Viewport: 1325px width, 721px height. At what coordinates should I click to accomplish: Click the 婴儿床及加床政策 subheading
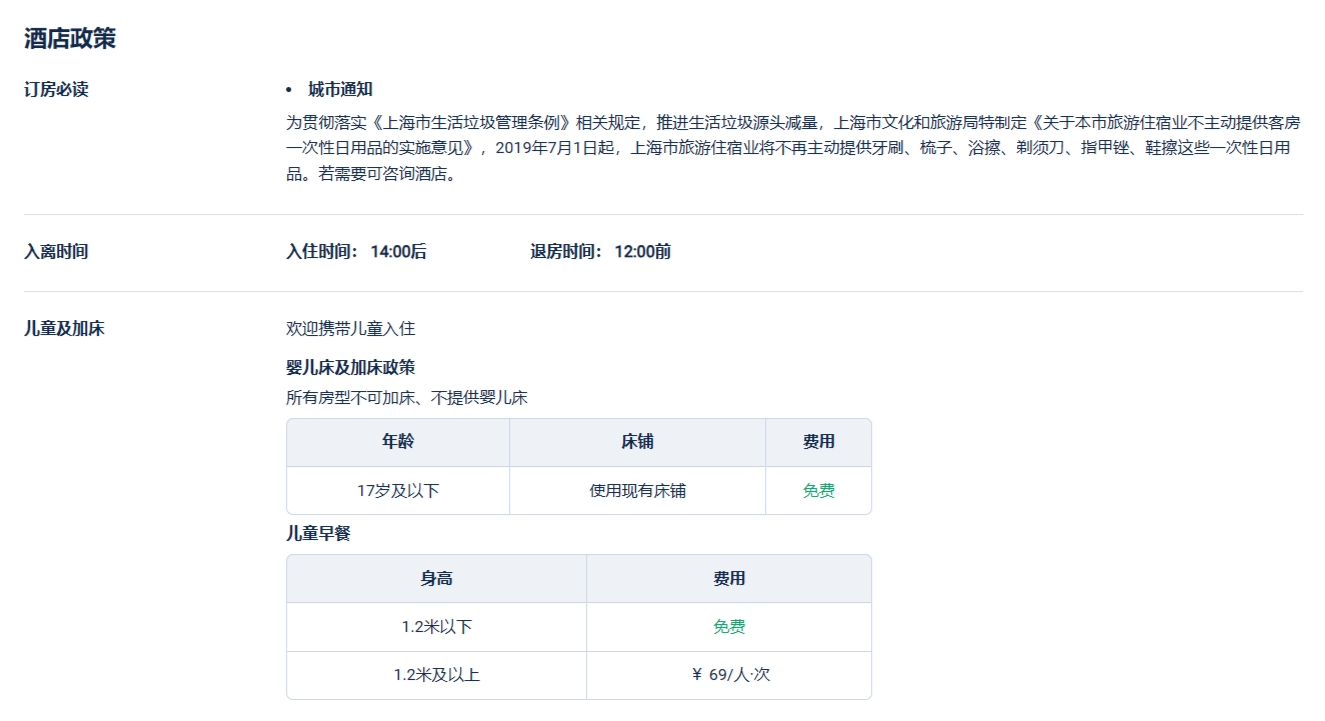[x=350, y=367]
